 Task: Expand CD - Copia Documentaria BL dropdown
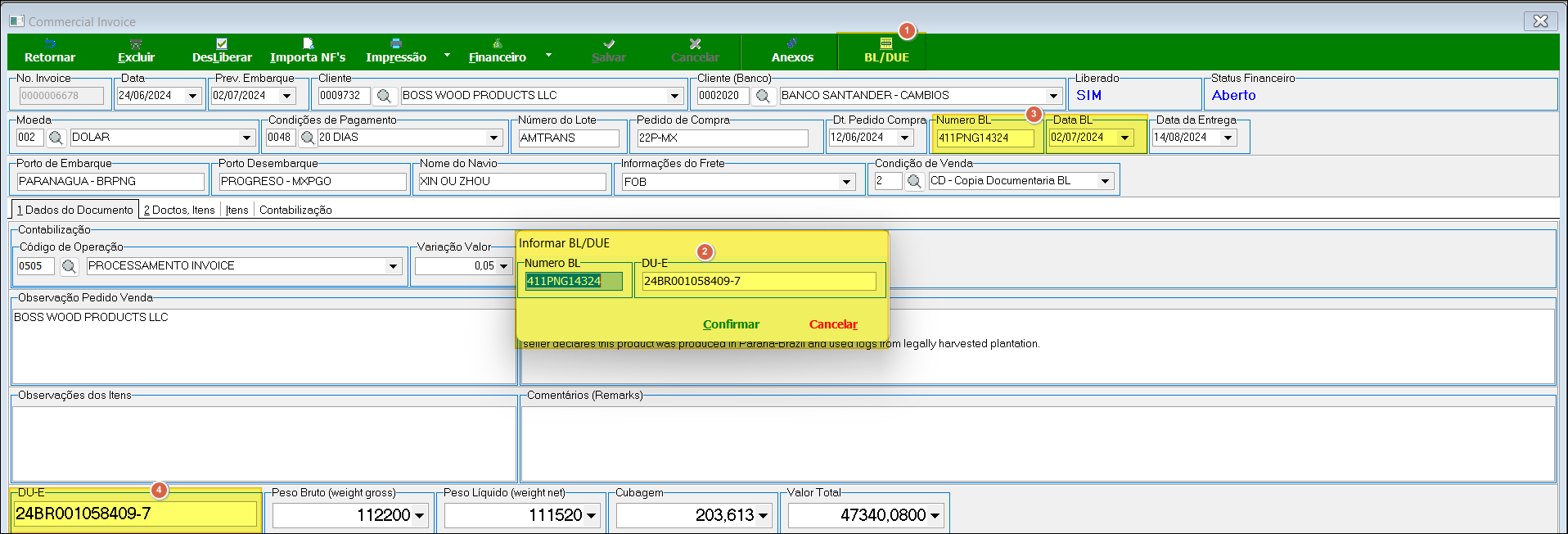(x=1106, y=181)
